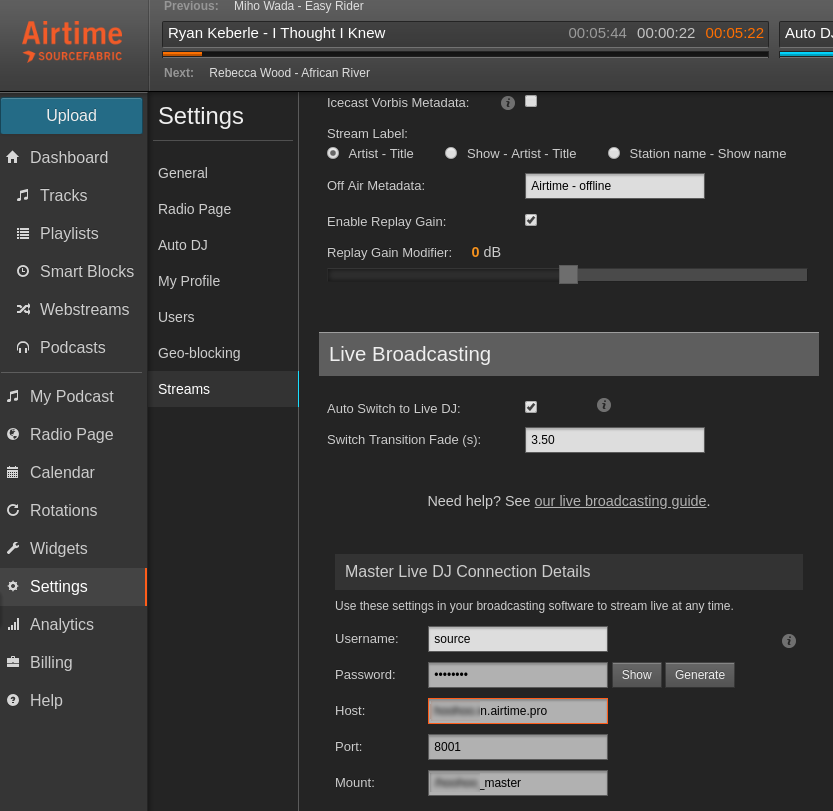The image size is (833, 811).
Task: Edit the Switch Transition Fade field
Action: [x=614, y=439]
